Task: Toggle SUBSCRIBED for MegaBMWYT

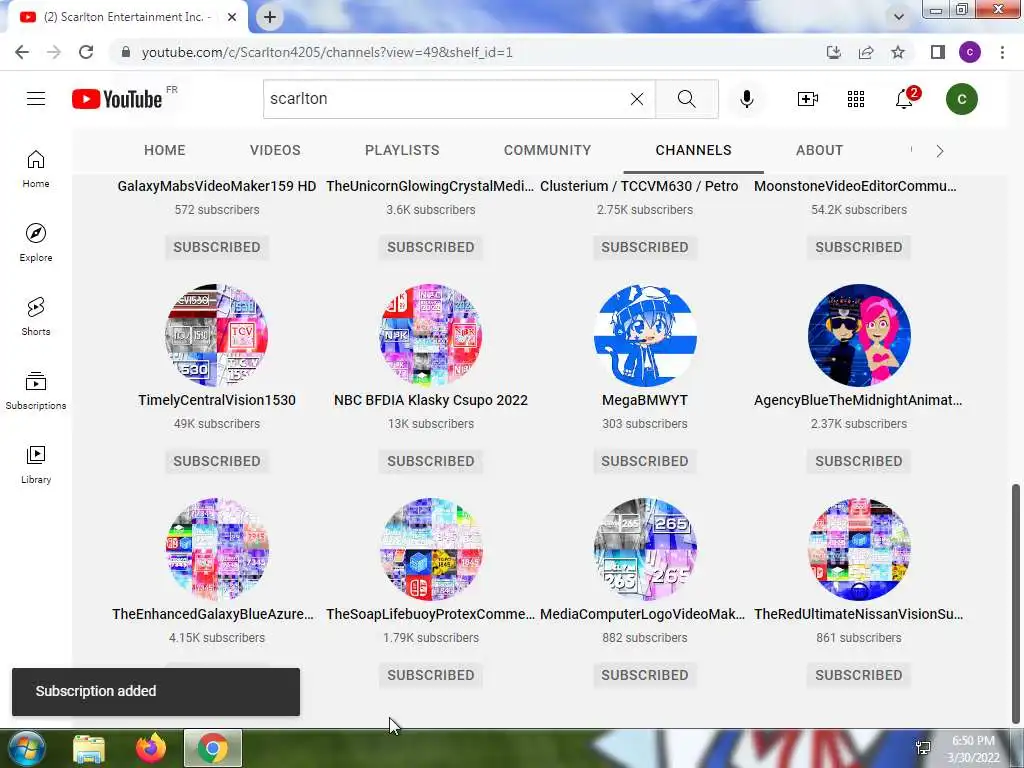Action: tap(645, 461)
